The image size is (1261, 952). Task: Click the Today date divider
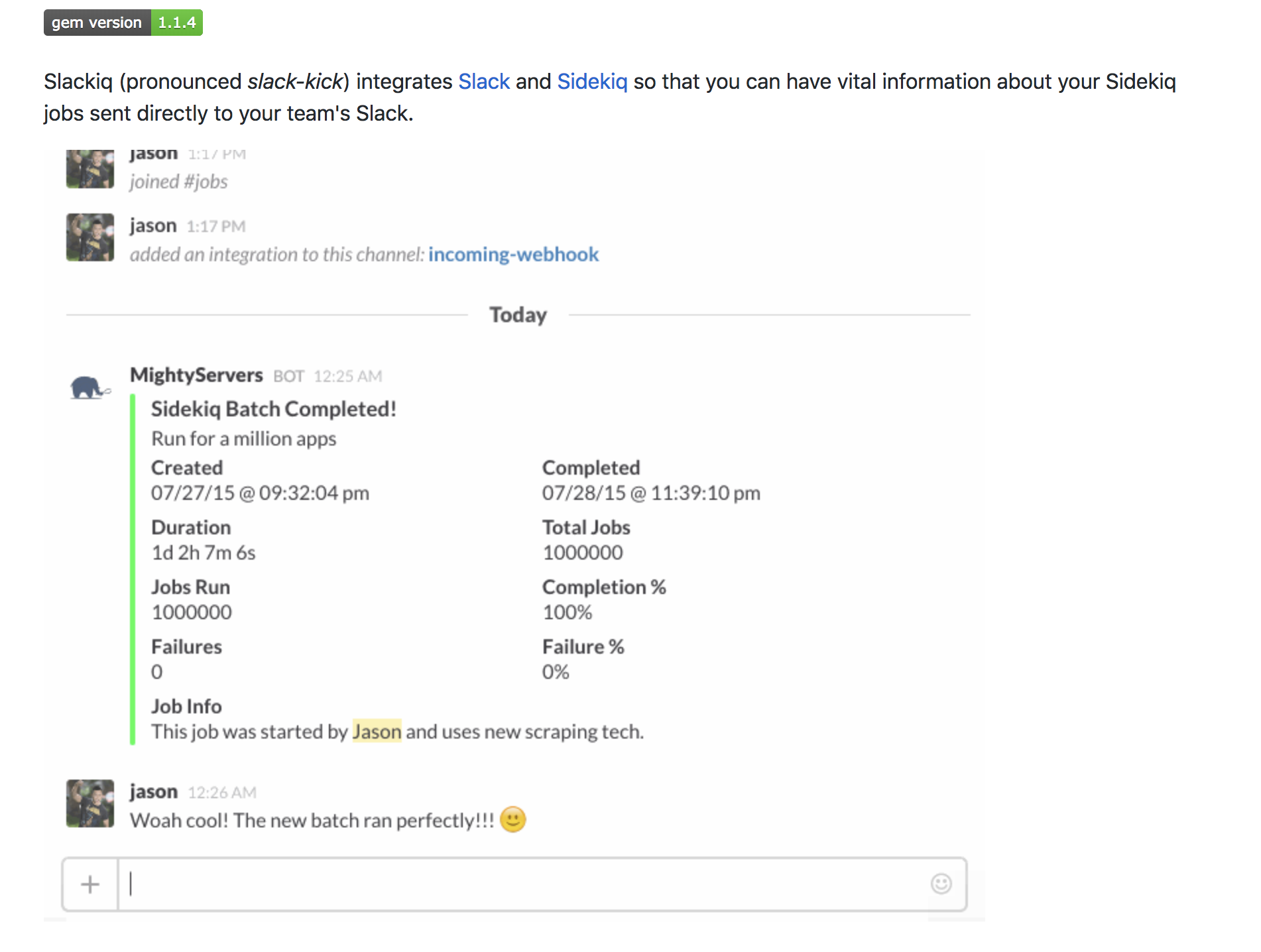pos(518,315)
